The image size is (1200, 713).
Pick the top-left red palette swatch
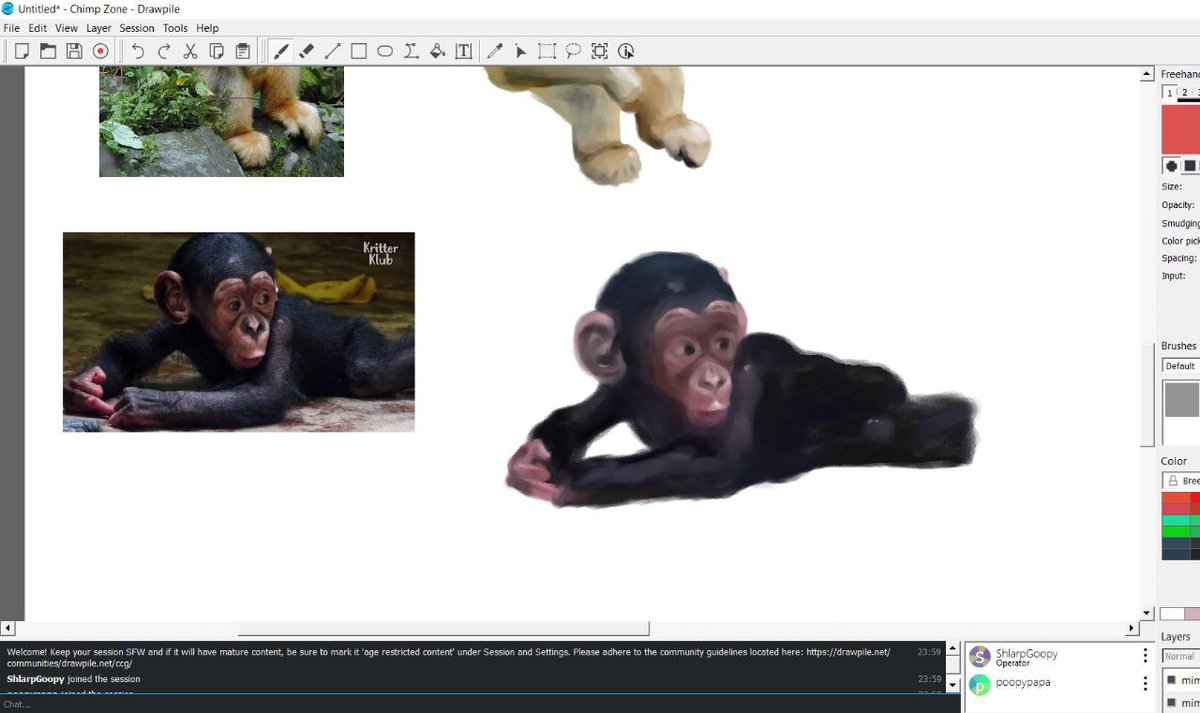(1175, 498)
